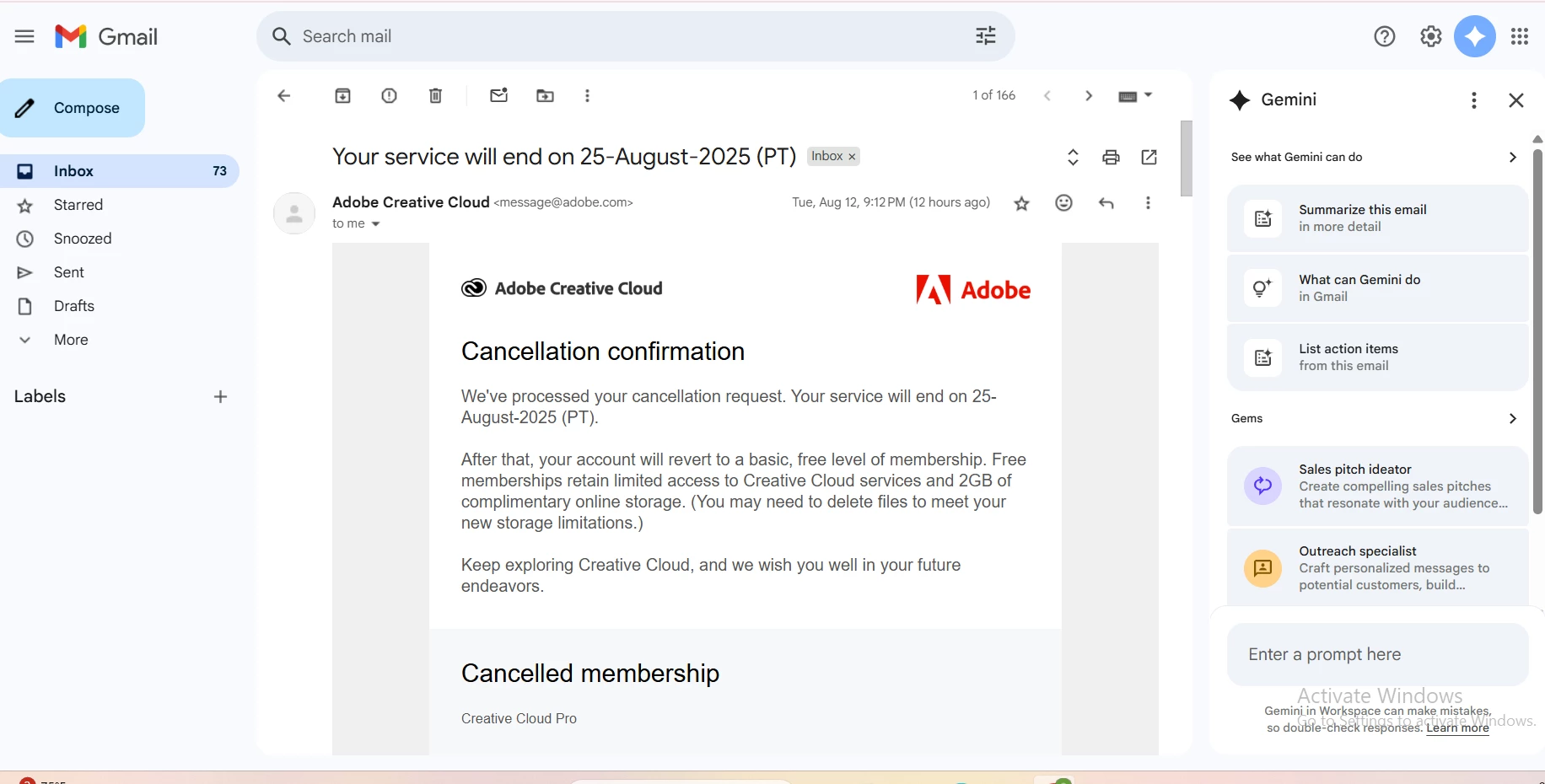The width and height of the screenshot is (1545, 784).
Task: Select 'Summarize this email' suggestion
Action: point(1377,218)
